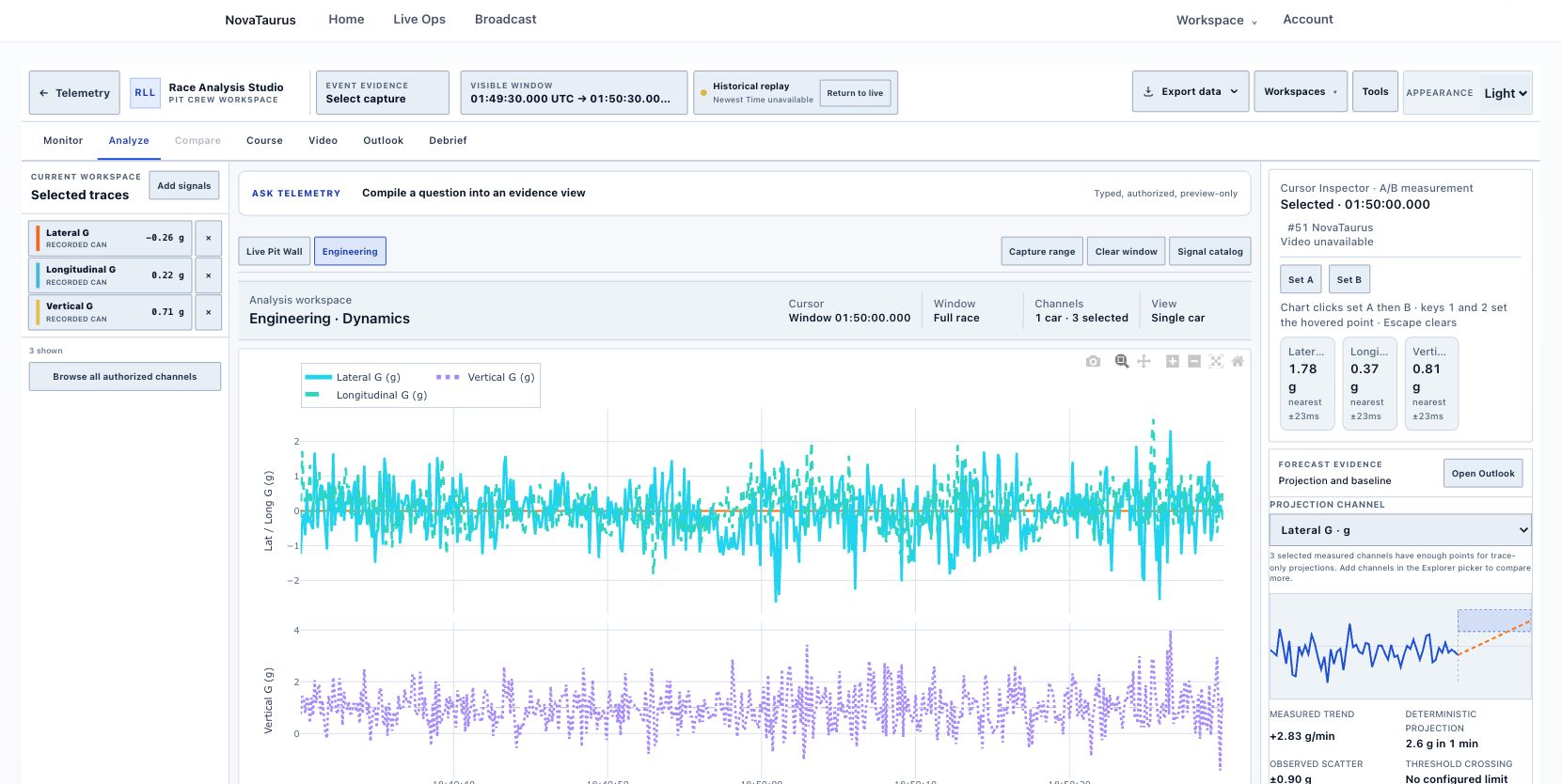The width and height of the screenshot is (1562, 784).
Task: Click the NovaTaurus brand logo
Action: [x=260, y=20]
